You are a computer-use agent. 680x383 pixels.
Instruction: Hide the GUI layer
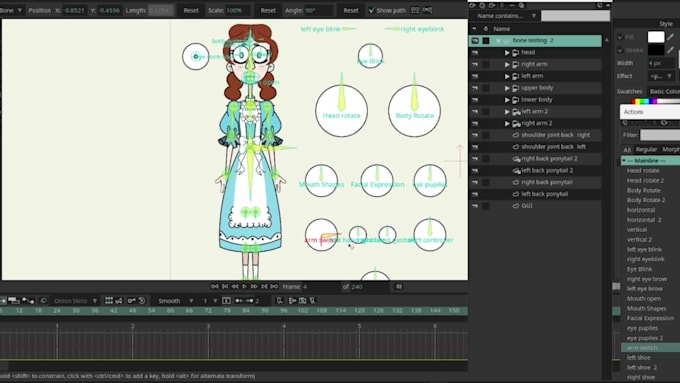pyautogui.click(x=475, y=206)
